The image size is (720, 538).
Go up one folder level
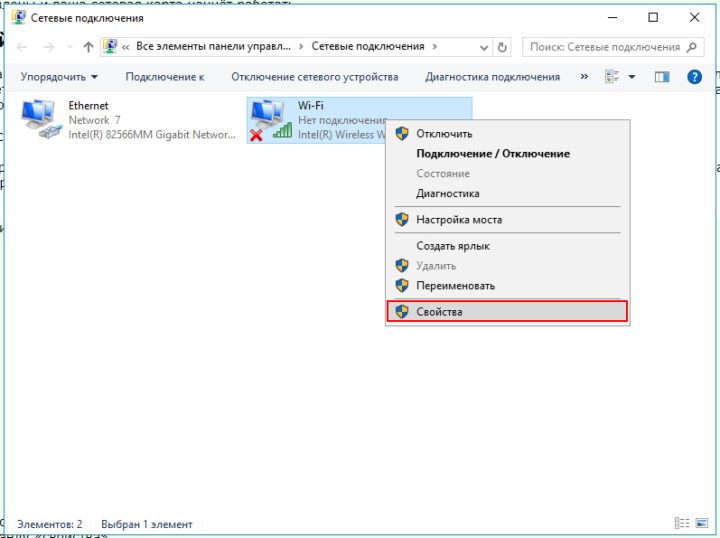click(x=88, y=47)
